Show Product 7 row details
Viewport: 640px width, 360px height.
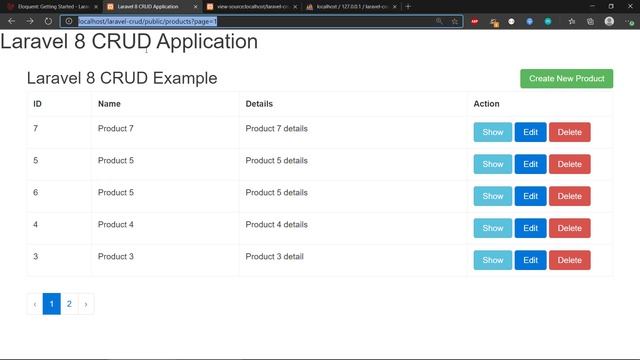pyautogui.click(x=493, y=132)
